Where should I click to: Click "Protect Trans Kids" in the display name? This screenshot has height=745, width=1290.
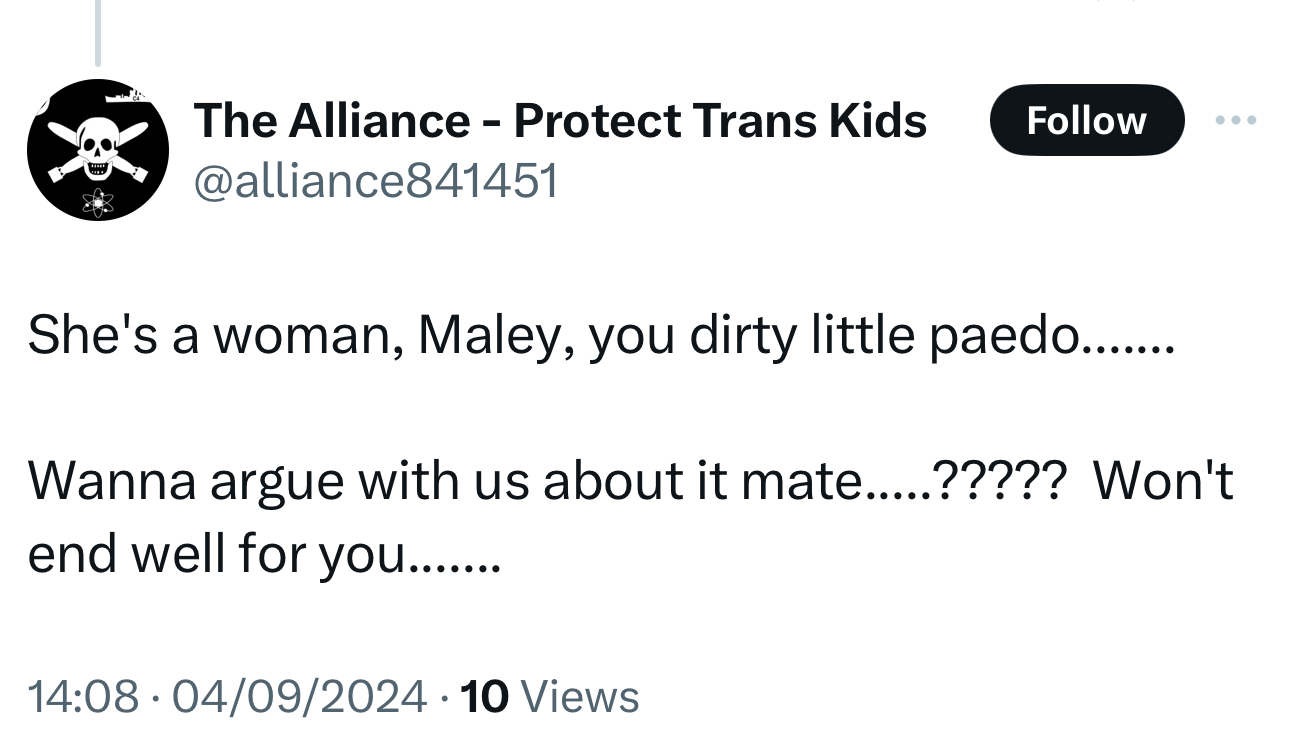(x=720, y=121)
